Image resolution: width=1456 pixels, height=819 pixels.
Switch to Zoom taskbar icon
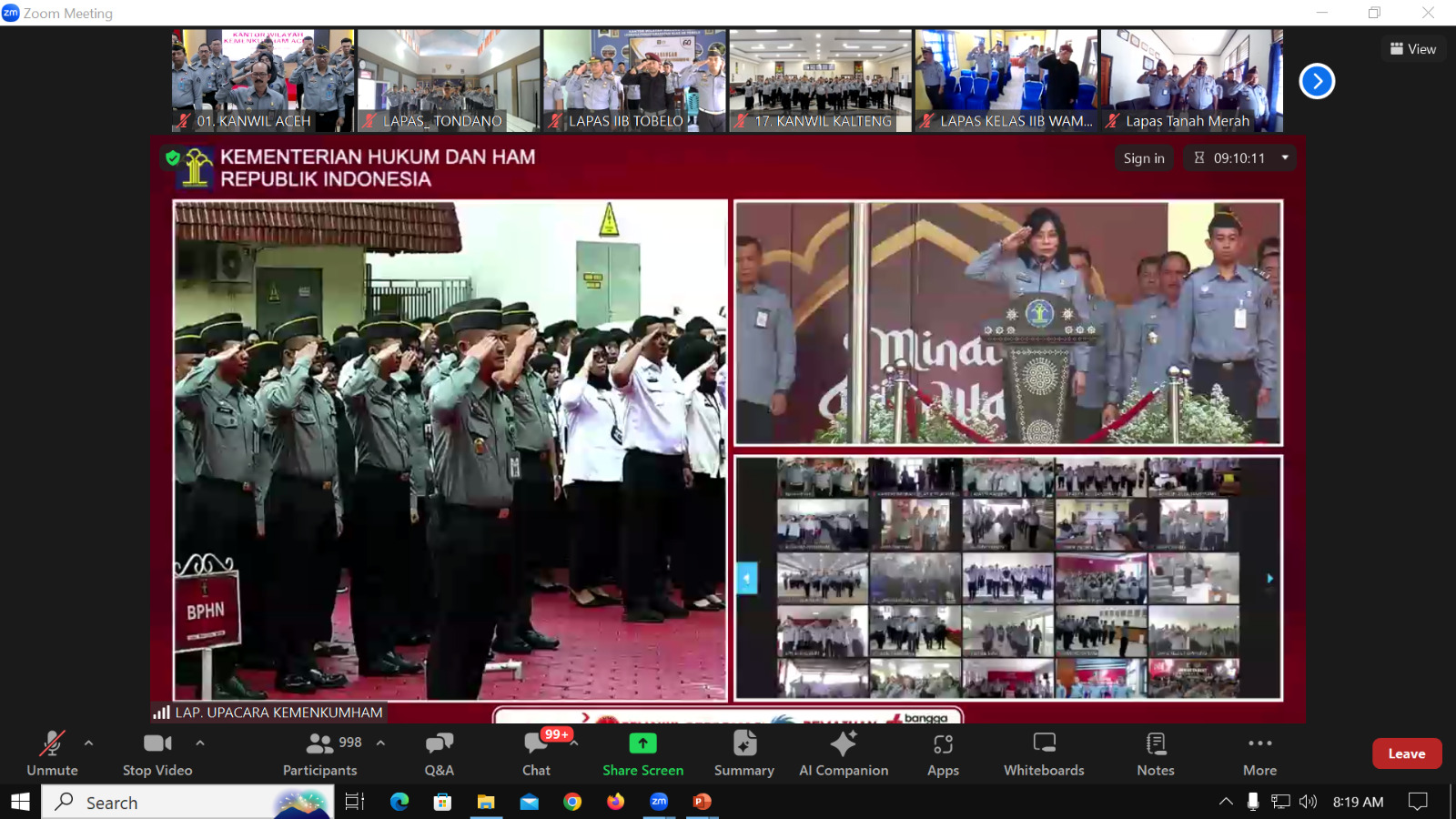point(659,802)
